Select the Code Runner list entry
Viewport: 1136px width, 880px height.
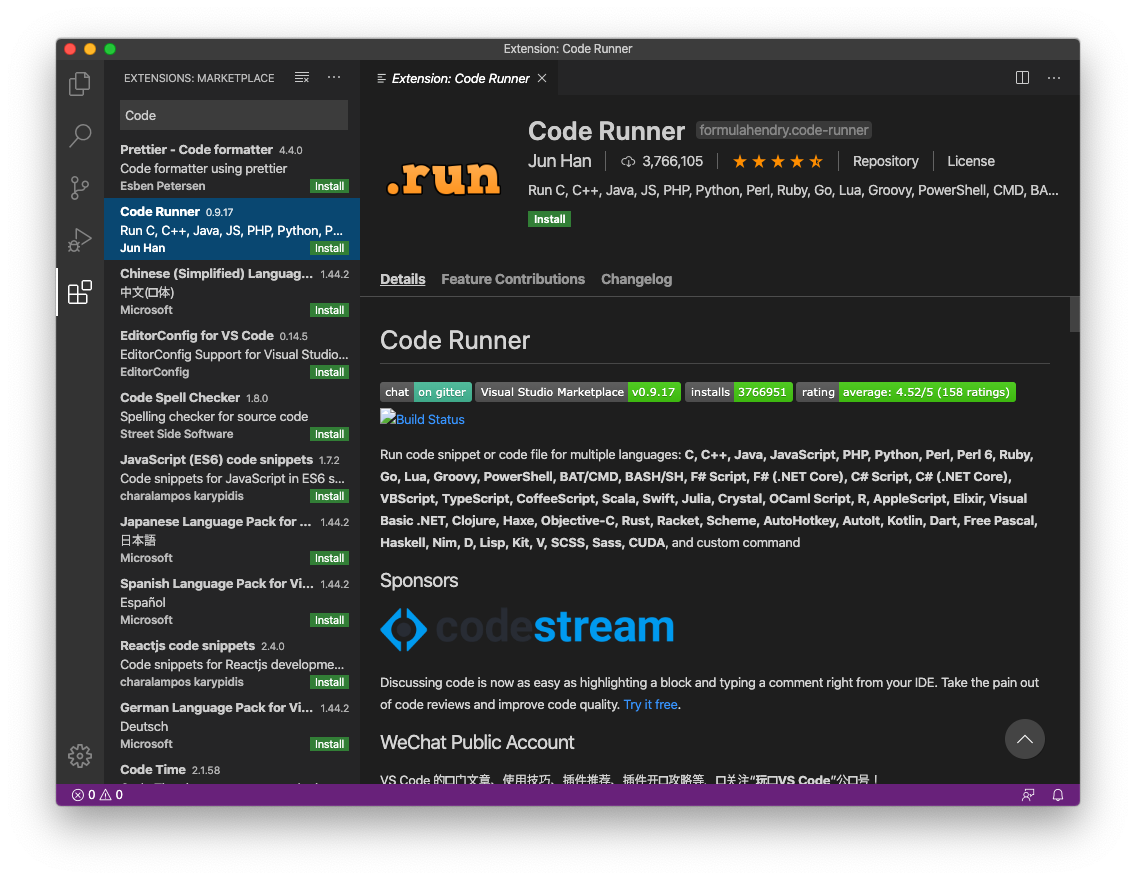(232, 229)
